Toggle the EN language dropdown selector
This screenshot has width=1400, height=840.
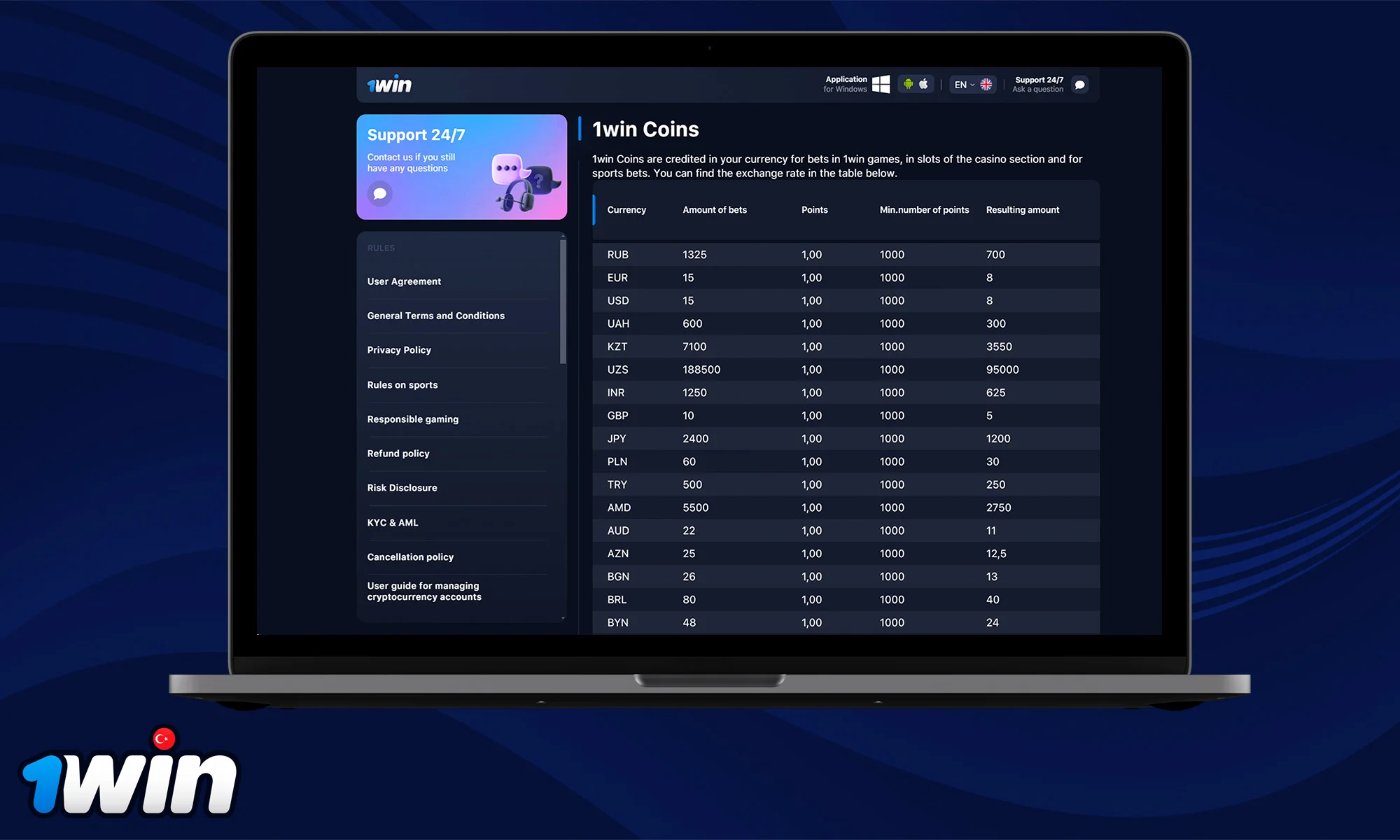[975, 84]
